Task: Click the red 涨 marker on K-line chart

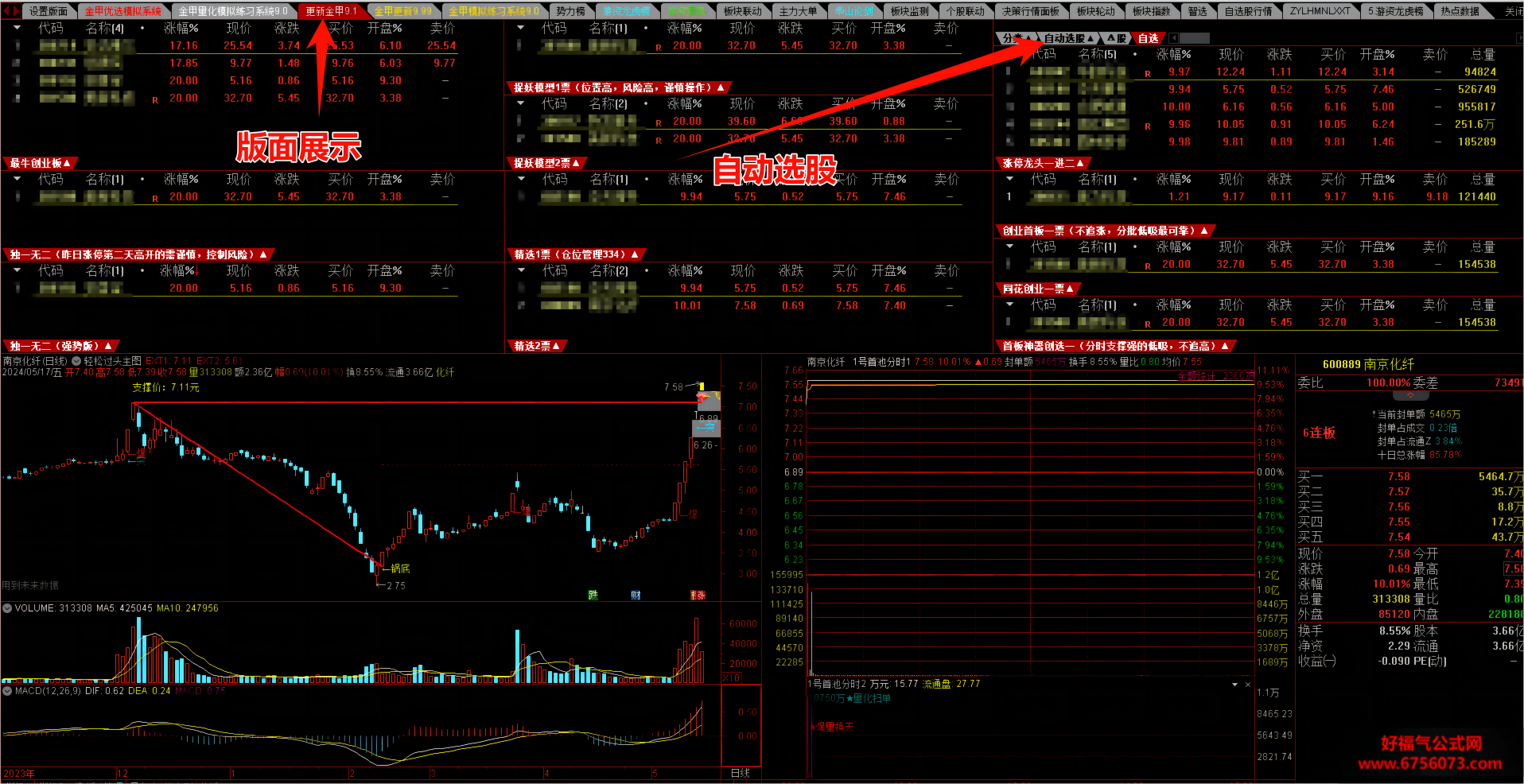Action: [698, 595]
